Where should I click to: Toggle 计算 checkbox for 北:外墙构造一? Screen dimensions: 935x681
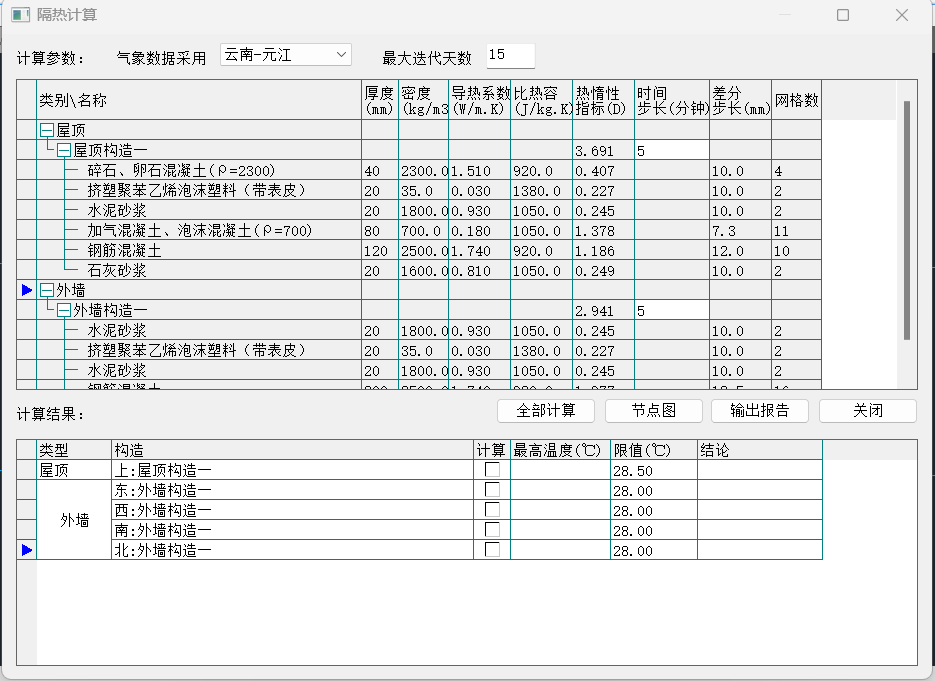click(492, 550)
